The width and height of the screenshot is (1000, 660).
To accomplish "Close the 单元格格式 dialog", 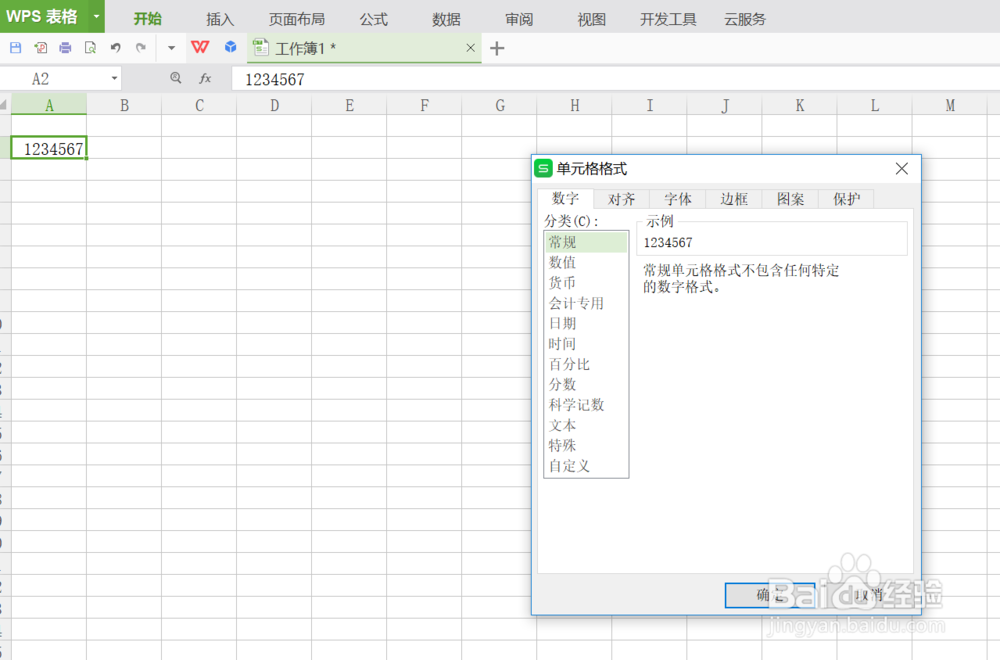I will point(901,169).
